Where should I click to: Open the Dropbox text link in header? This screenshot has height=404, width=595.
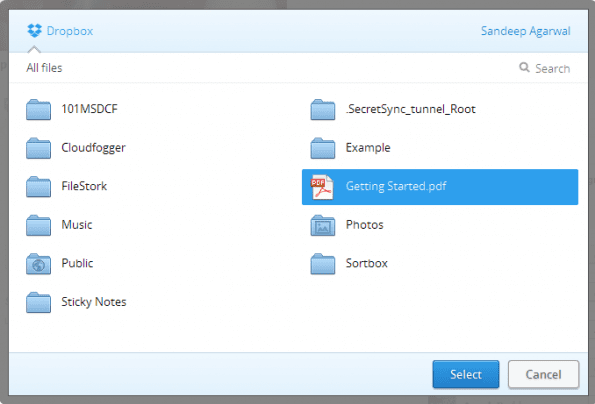click(x=70, y=31)
